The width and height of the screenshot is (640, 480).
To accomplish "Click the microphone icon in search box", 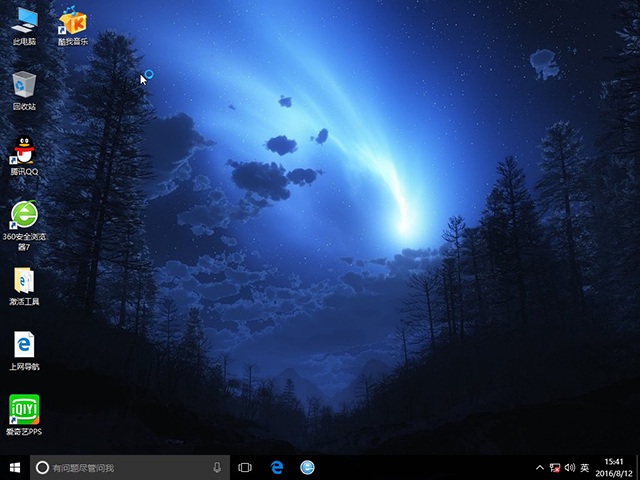I will (217, 467).
